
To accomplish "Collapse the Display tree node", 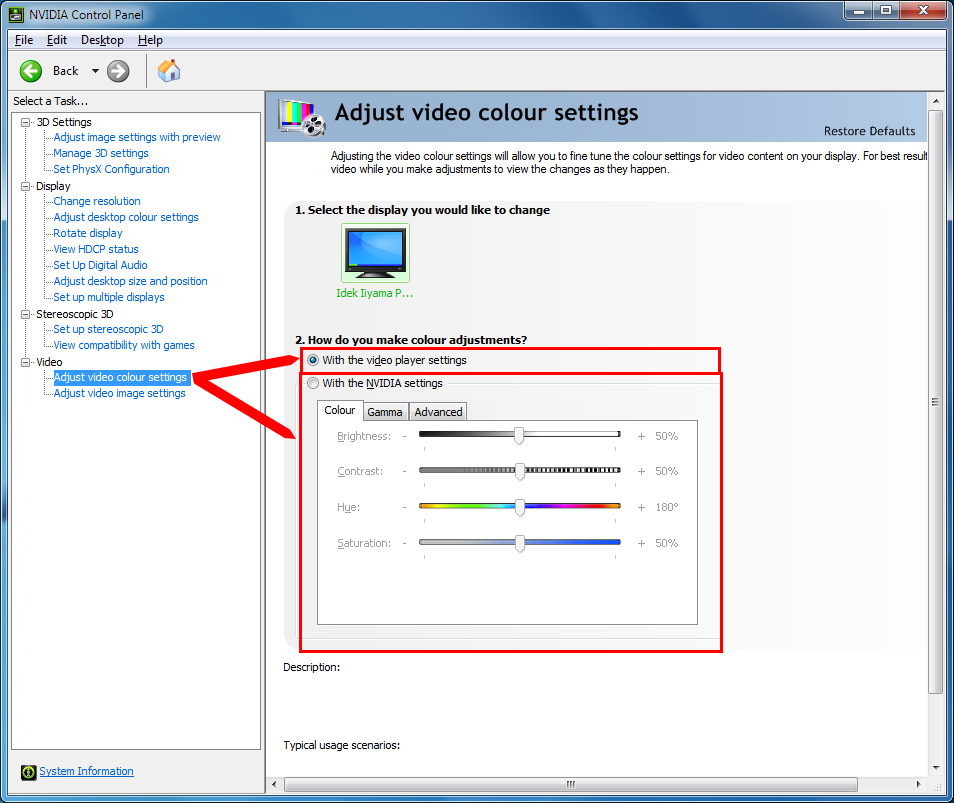I will click(x=26, y=186).
